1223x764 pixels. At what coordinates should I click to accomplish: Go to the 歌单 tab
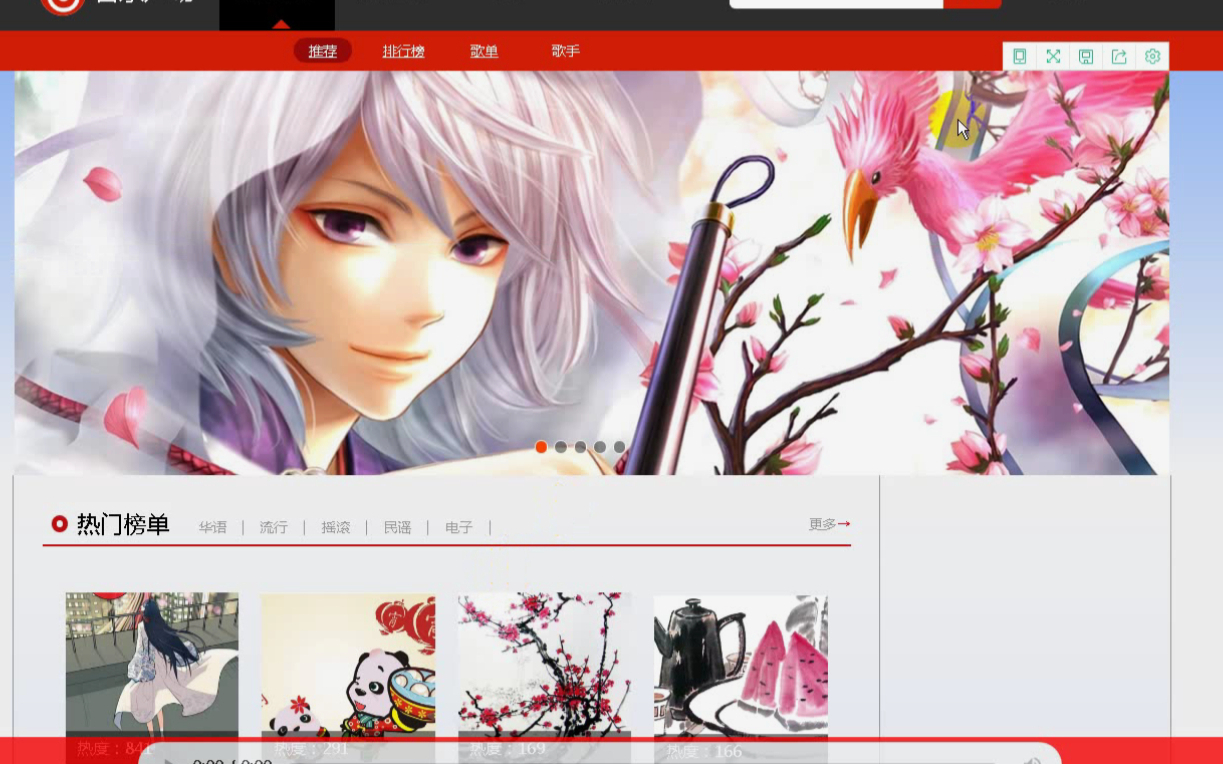click(x=484, y=51)
